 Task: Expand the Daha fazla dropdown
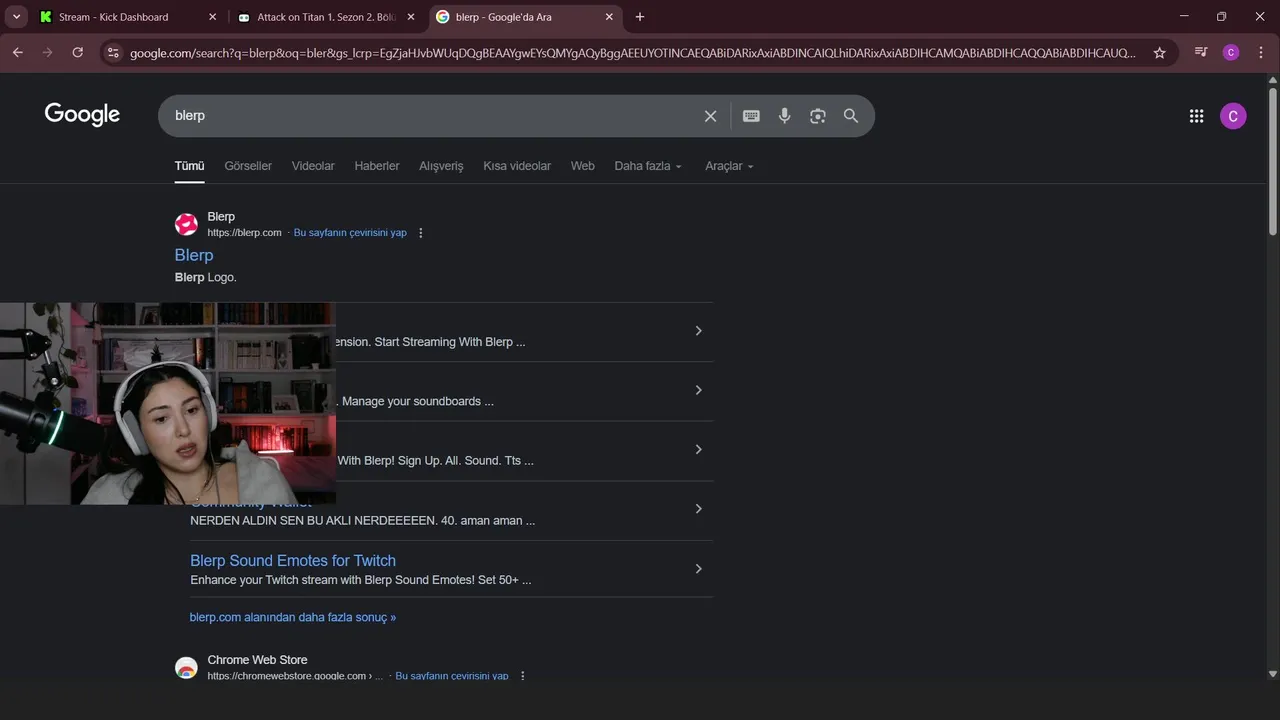648,166
